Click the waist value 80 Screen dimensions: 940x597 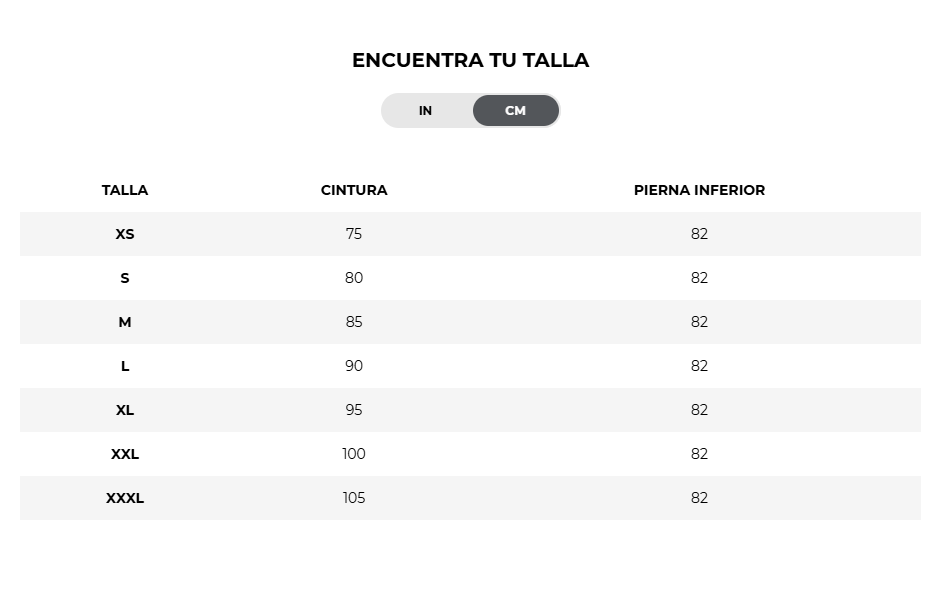click(354, 278)
